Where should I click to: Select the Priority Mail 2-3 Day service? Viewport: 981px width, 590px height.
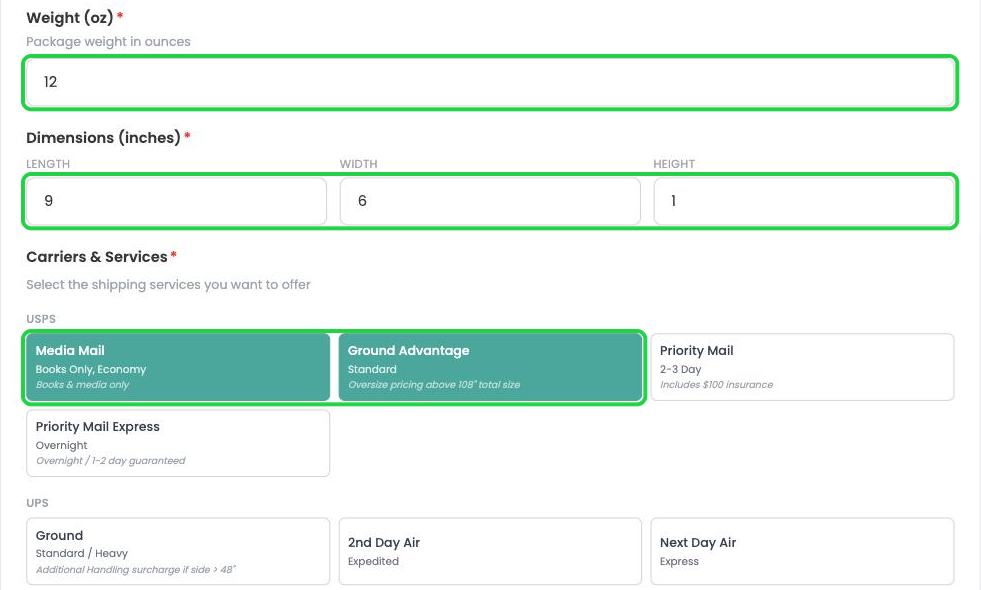(802, 367)
